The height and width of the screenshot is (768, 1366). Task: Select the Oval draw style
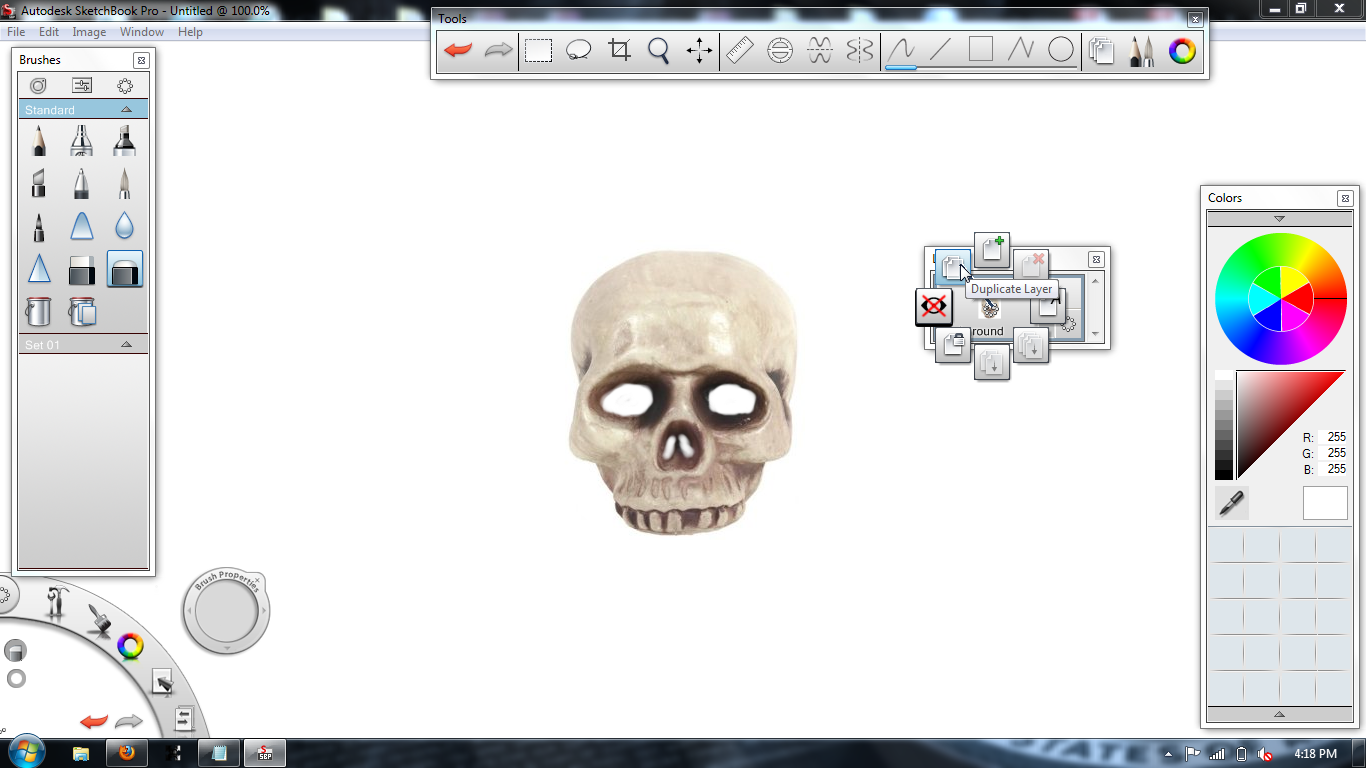[1061, 50]
